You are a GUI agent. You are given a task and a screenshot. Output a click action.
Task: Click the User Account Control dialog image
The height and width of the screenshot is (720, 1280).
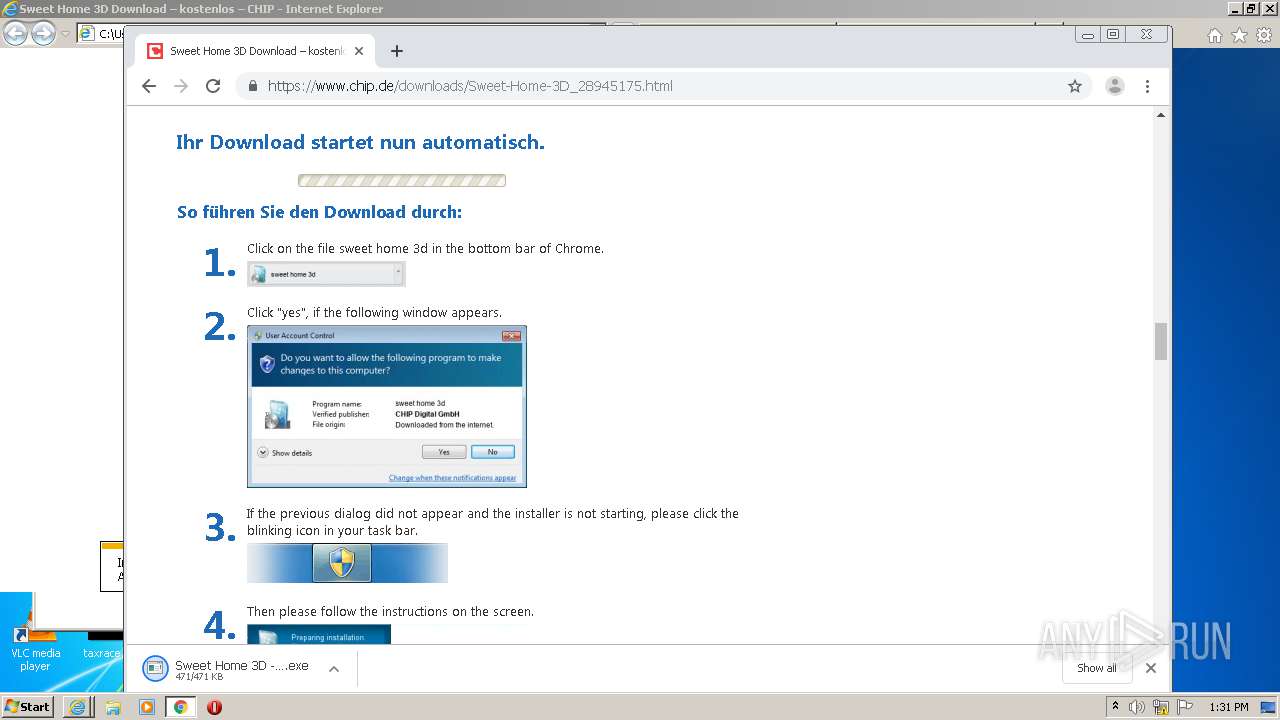click(387, 406)
